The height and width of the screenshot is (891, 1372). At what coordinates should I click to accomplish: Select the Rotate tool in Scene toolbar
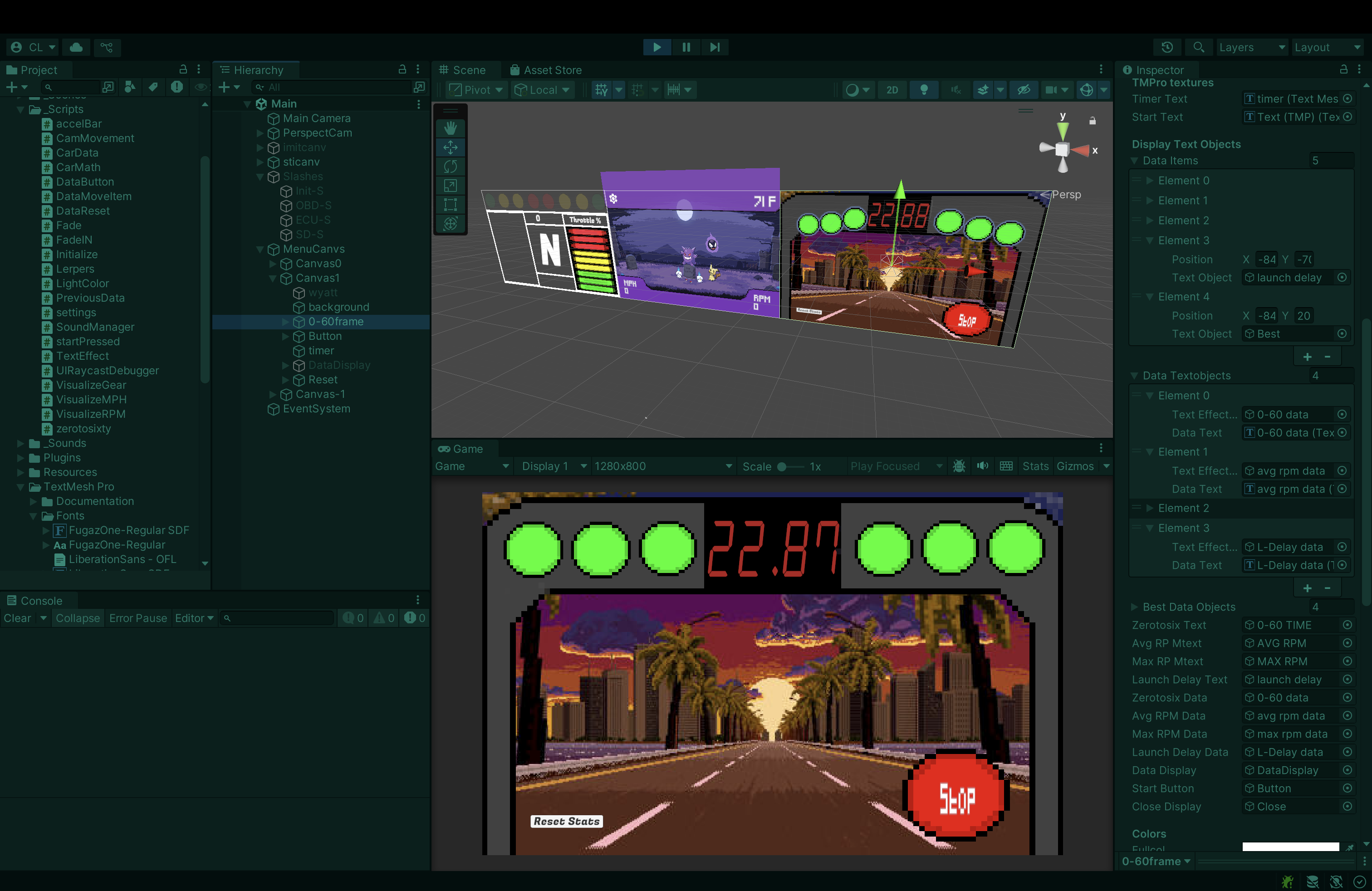point(450,166)
